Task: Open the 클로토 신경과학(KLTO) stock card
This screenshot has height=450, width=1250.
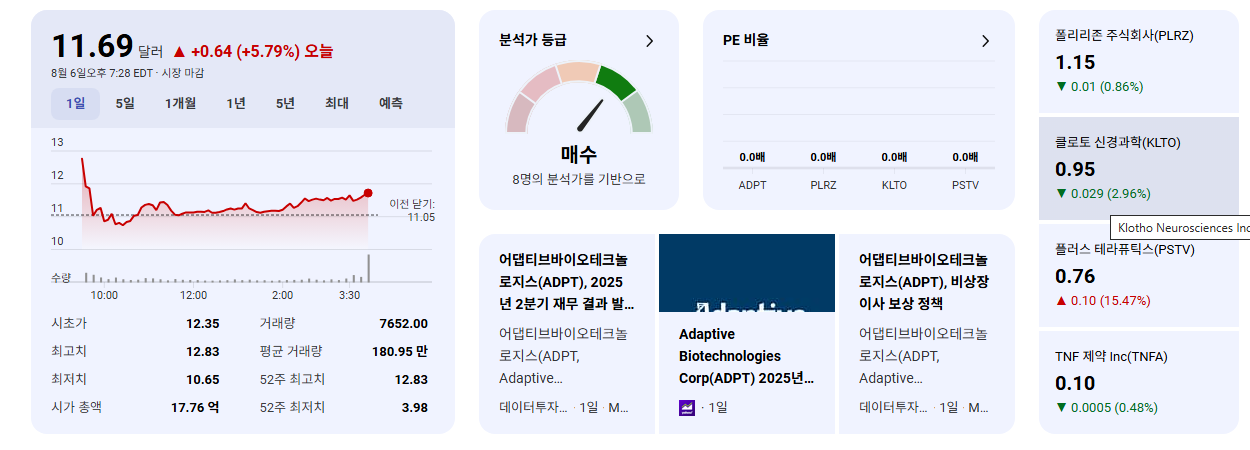Action: [x=1139, y=168]
